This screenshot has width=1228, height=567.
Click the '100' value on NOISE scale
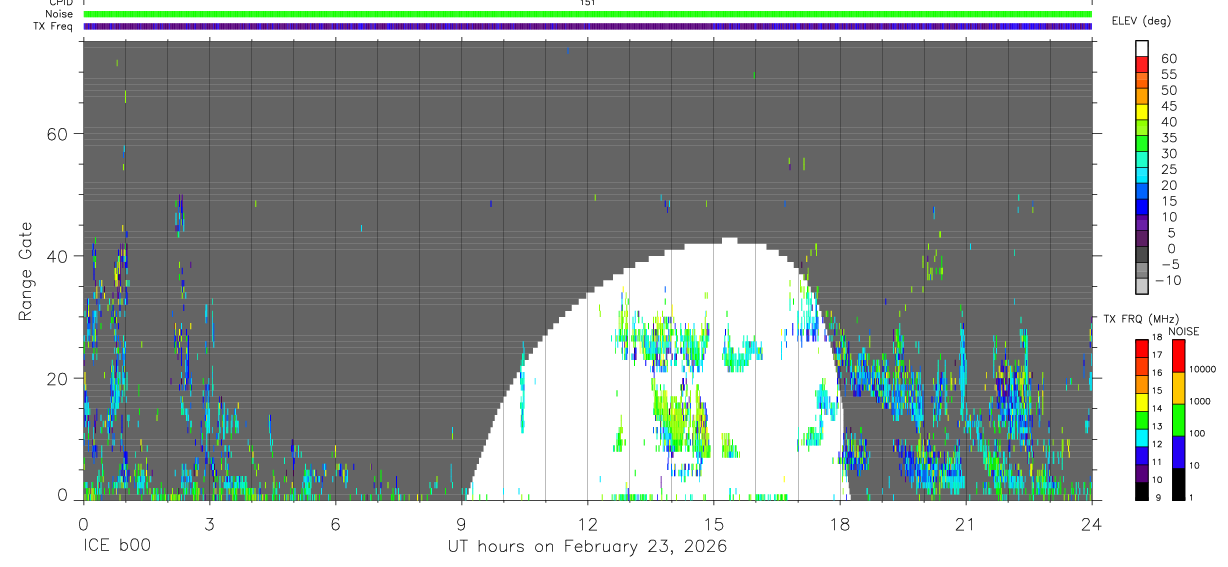pos(1196,433)
